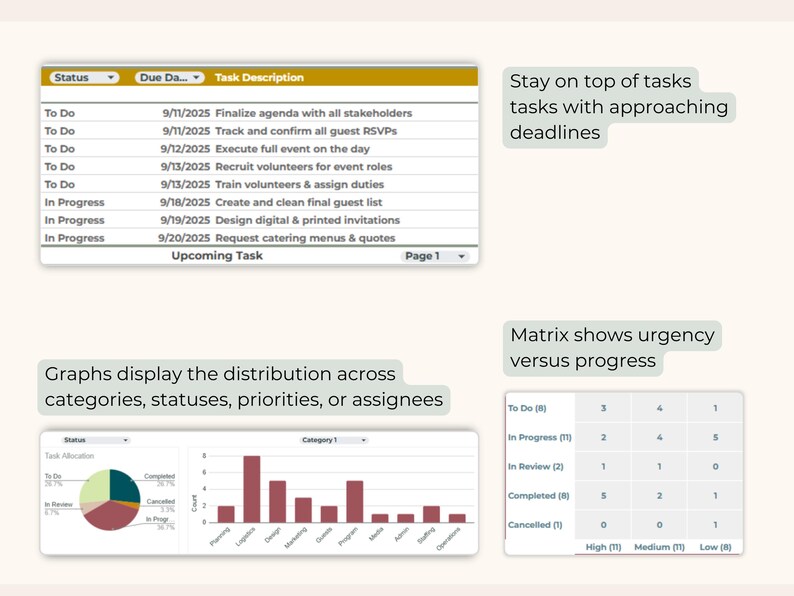Select task 'Track and confirm all guest RSVPs'
Viewport: 794px width, 596px height.
306,131
